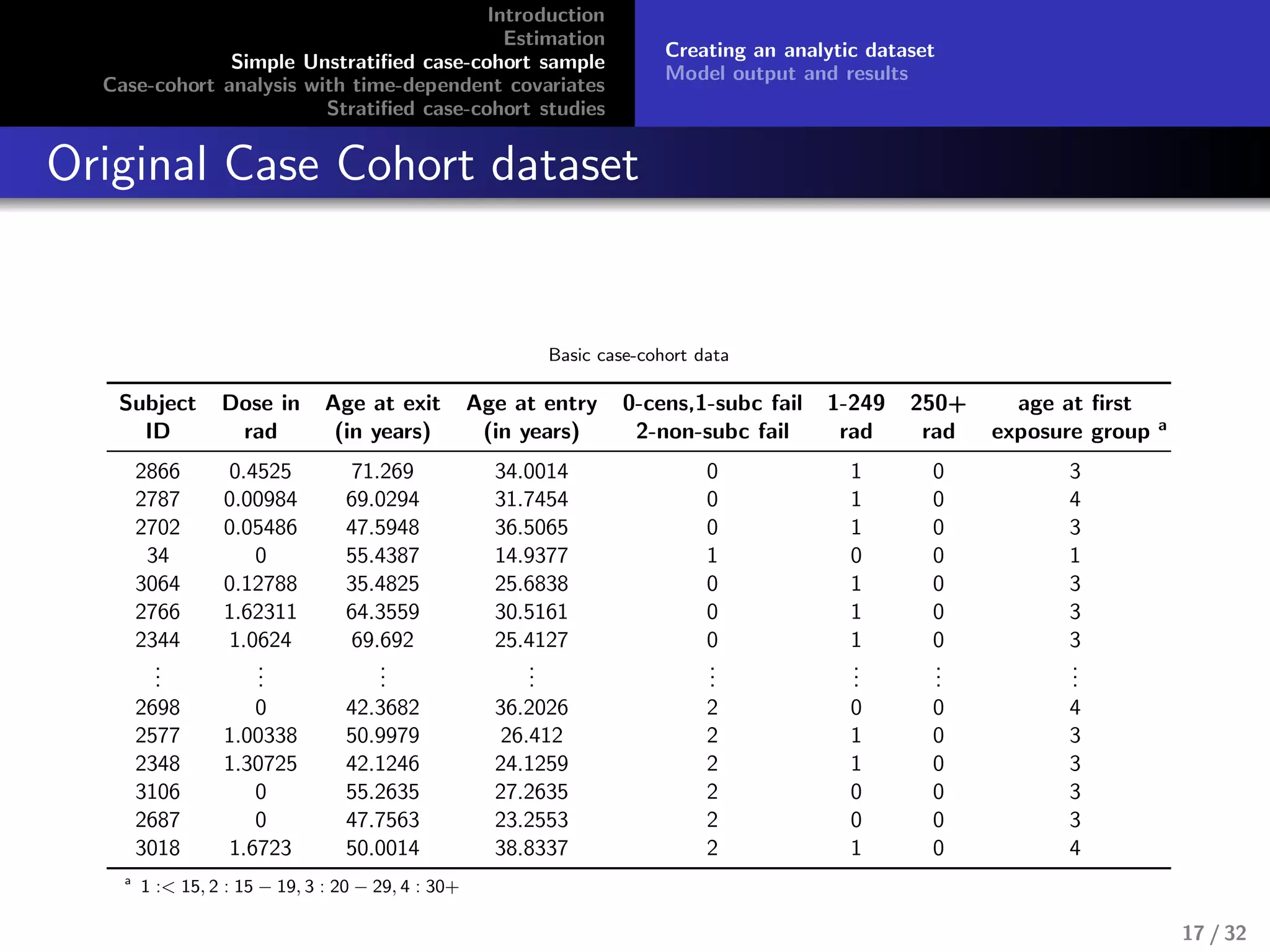The width and height of the screenshot is (1270, 952).
Task: Open Stratified case-cohort studies section
Action: 466,108
